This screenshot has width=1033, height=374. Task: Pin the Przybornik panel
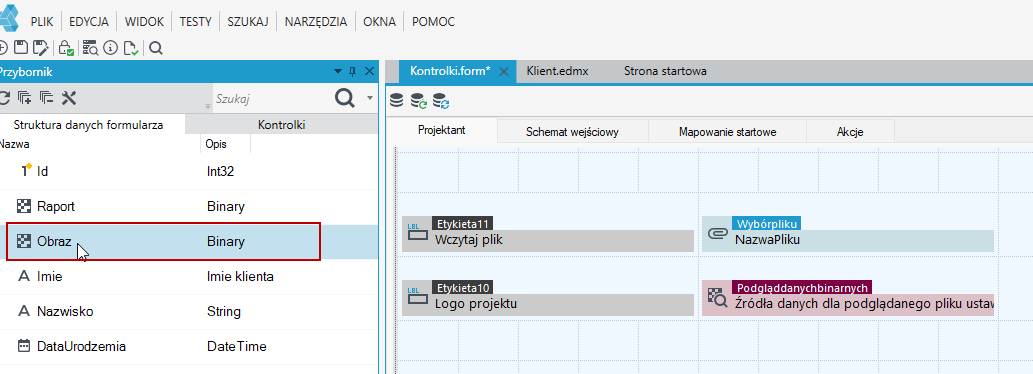tap(352, 71)
